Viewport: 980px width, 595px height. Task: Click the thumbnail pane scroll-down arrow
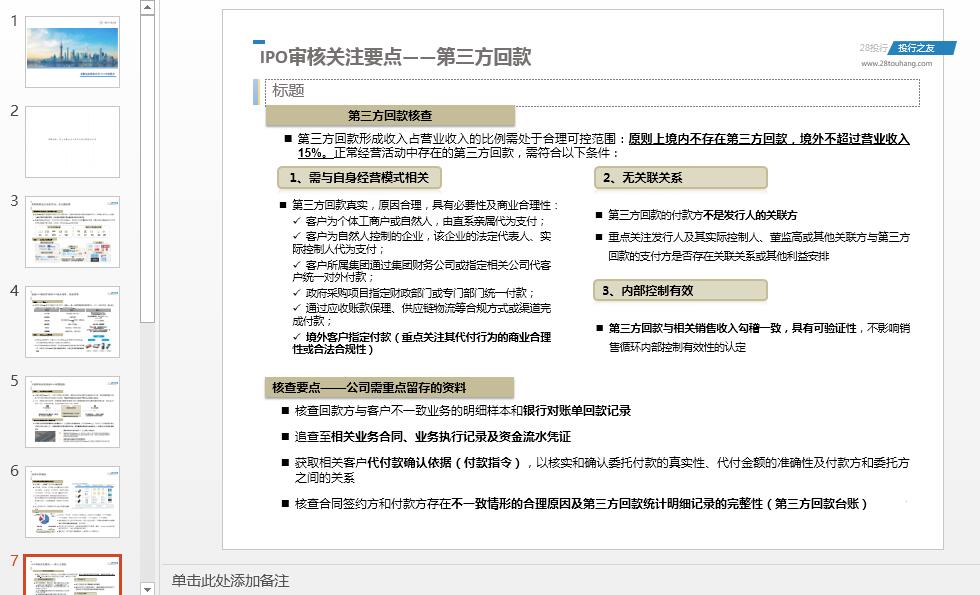148,589
